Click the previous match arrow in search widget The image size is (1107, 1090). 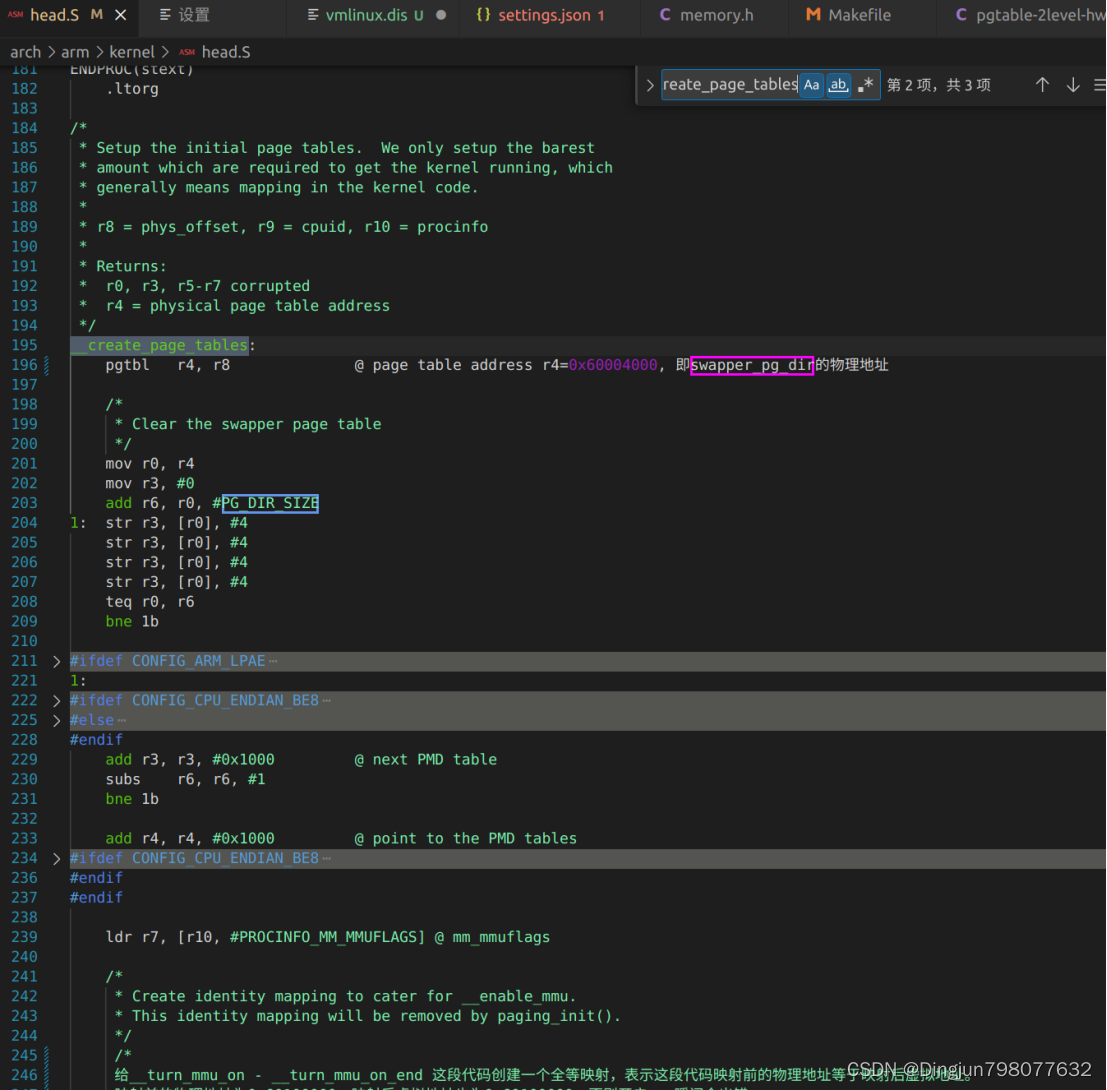1042,84
